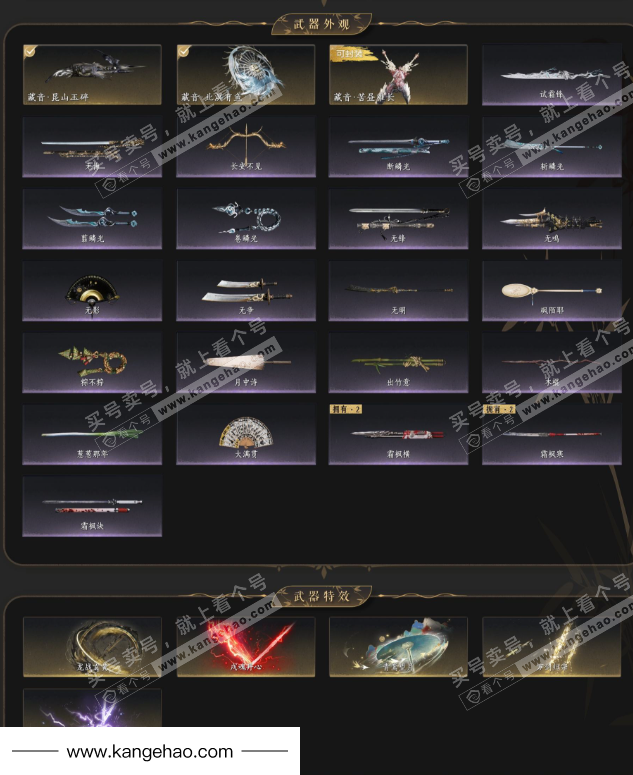Visit the www.kangehao.com link
This screenshot has width=633, height=775.
click(150, 751)
